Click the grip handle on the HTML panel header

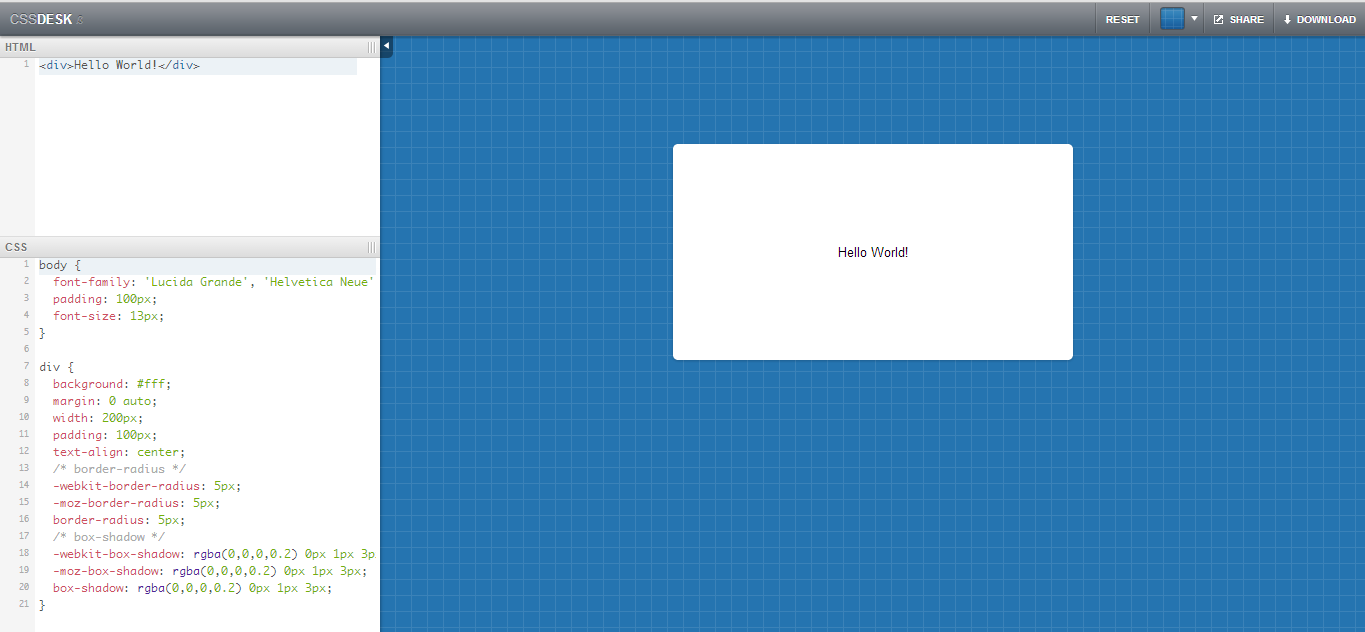(x=371, y=47)
